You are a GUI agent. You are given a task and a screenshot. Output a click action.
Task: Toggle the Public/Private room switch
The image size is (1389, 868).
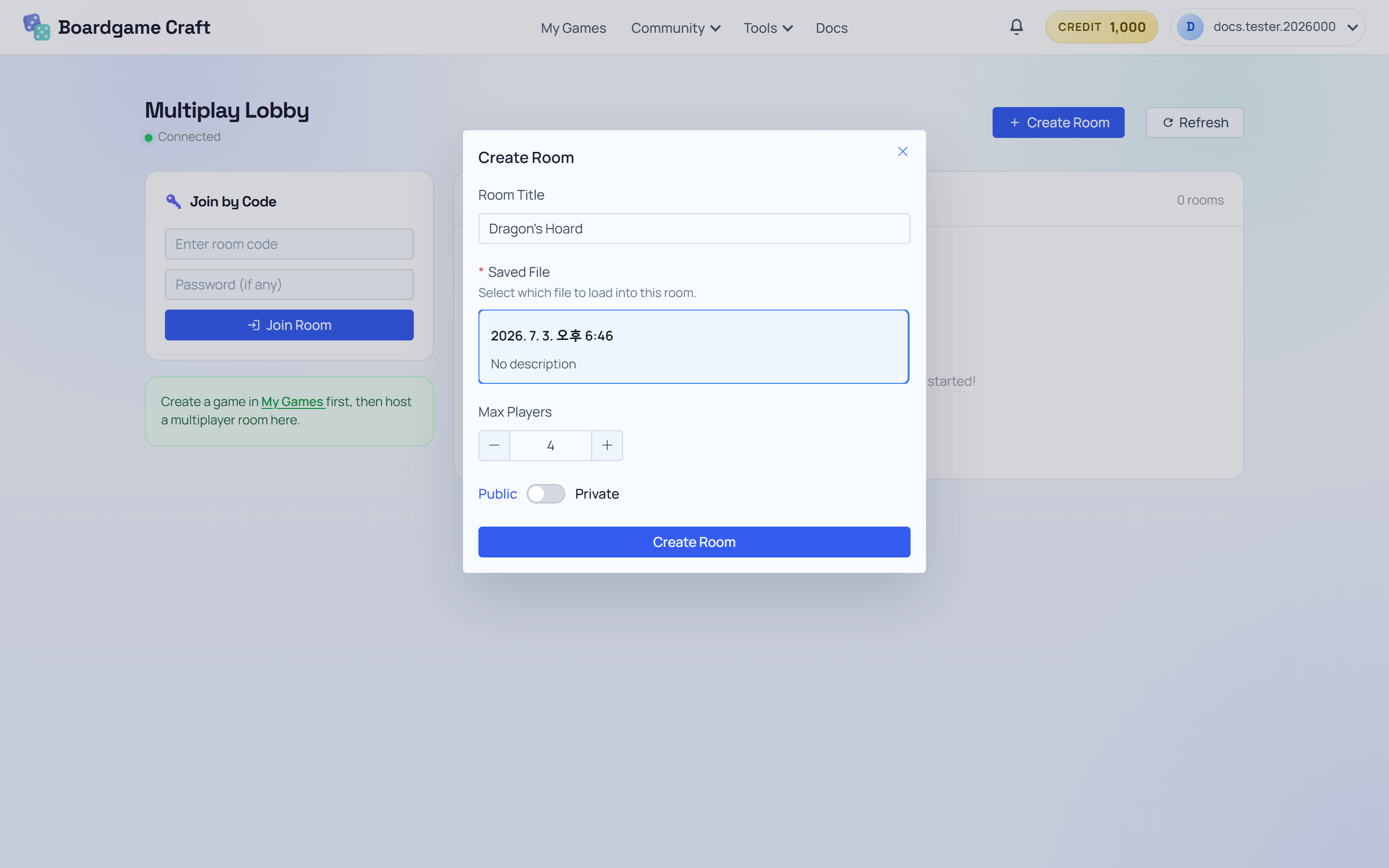(x=546, y=494)
